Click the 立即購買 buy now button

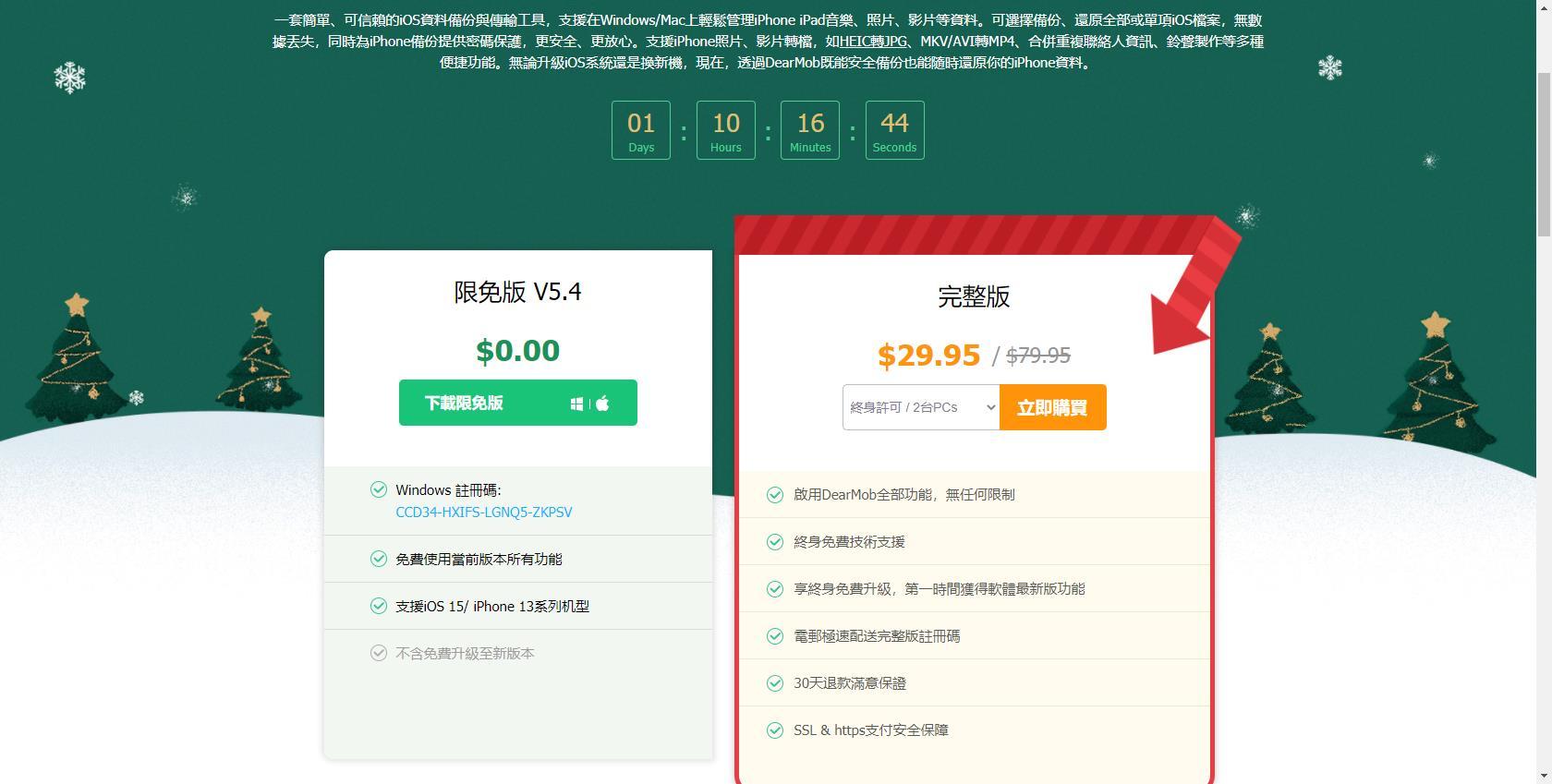coord(1052,407)
